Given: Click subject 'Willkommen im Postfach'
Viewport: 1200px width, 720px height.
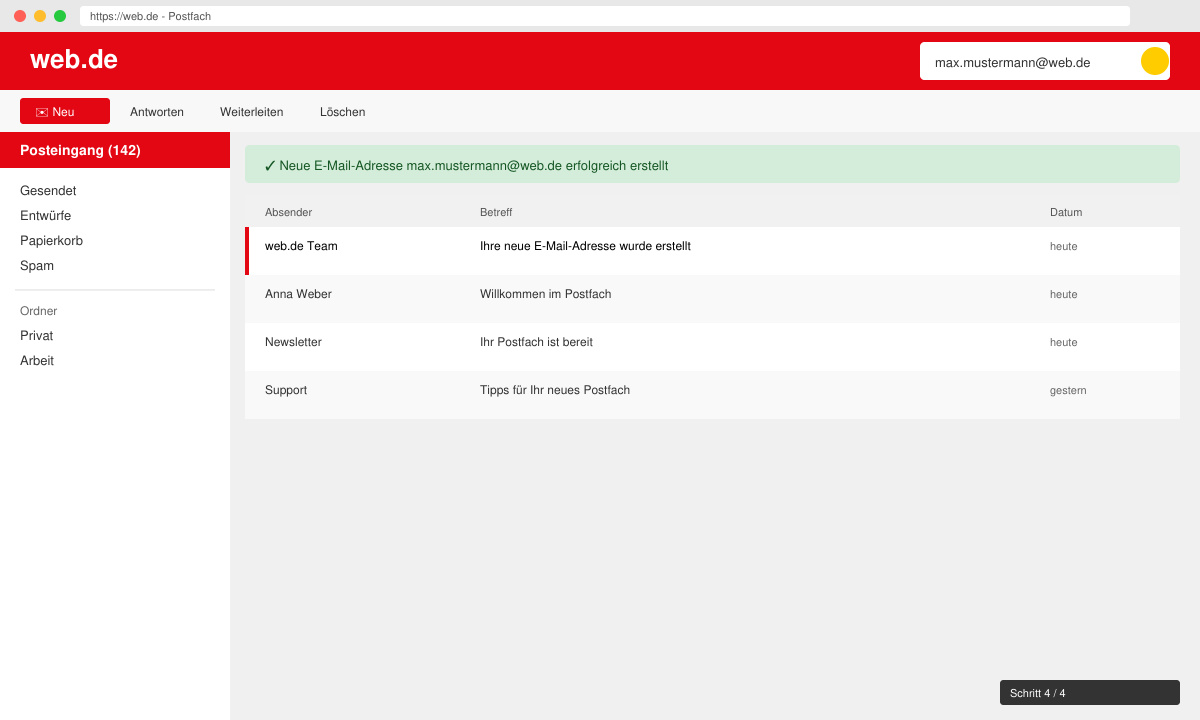Looking at the screenshot, I should pyautogui.click(x=546, y=294).
